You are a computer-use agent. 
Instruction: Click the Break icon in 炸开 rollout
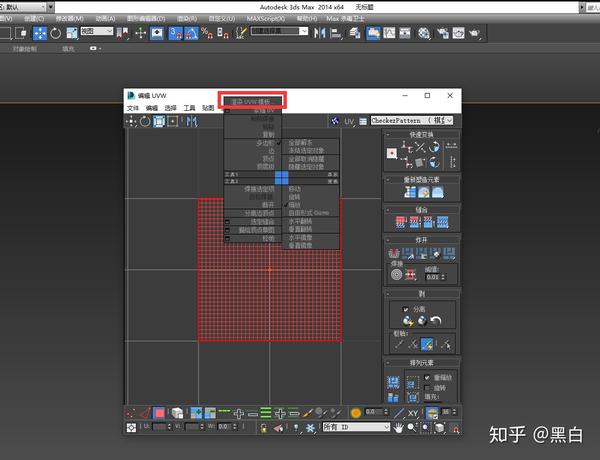394,253
